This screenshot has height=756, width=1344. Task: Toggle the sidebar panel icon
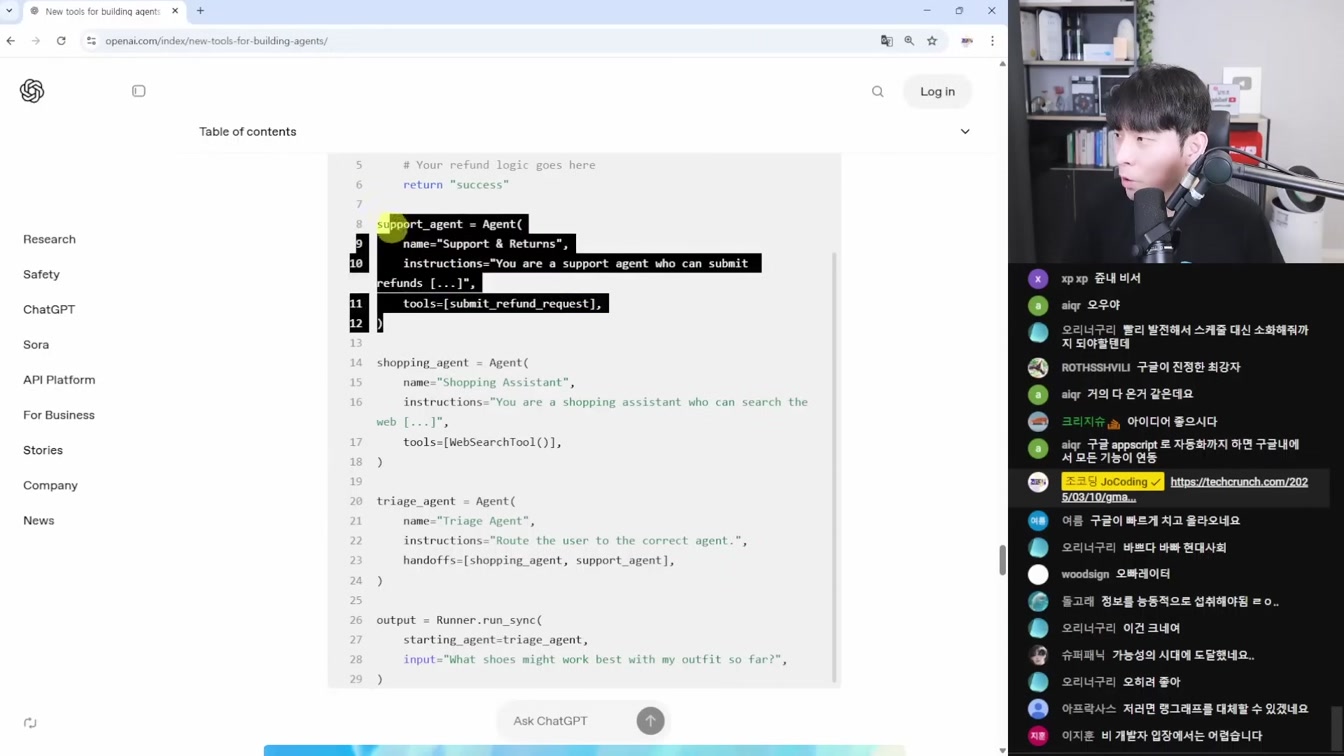(x=139, y=91)
